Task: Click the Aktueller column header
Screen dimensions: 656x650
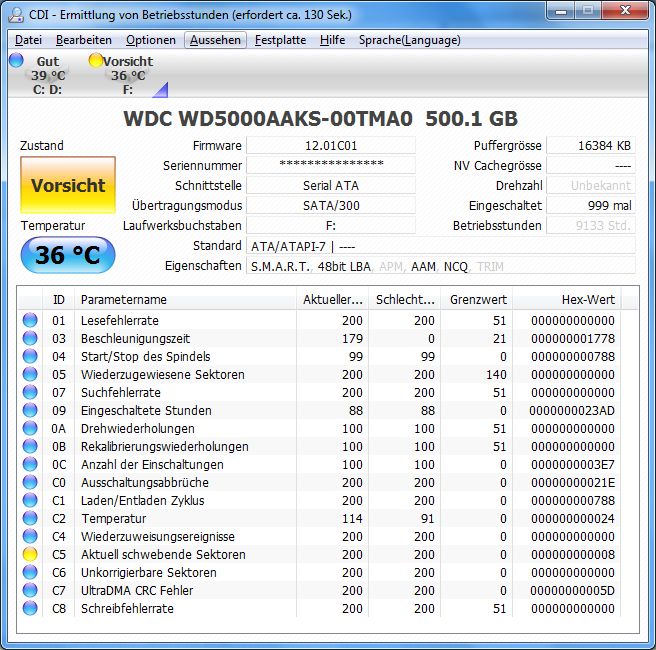Action: click(x=333, y=299)
